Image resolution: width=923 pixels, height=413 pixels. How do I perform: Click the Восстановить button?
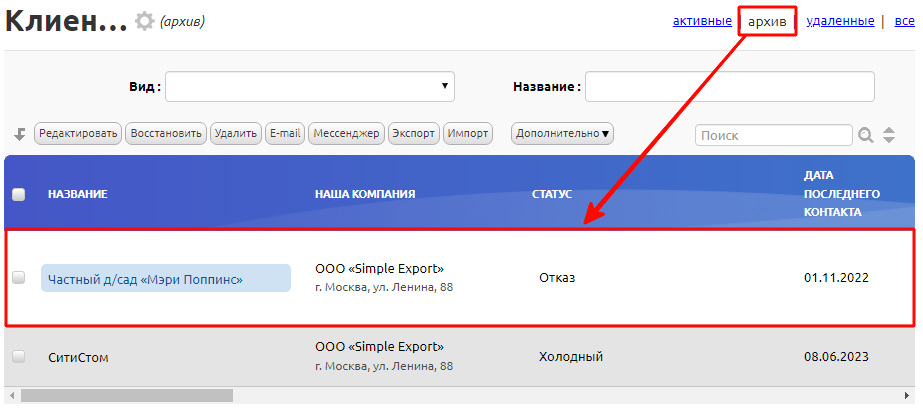pyautogui.click(x=166, y=134)
